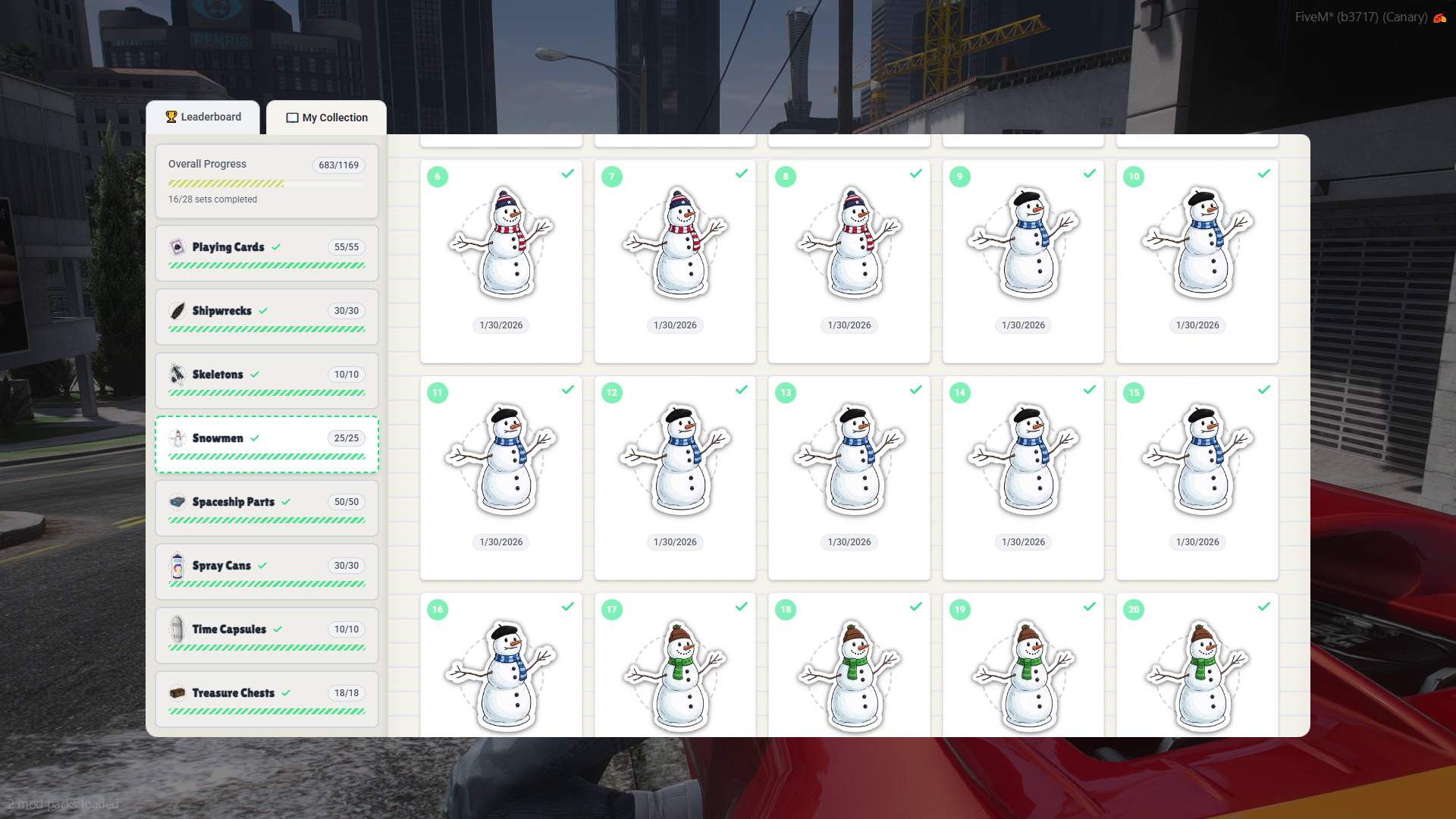Click the Time Capsules capsule icon
This screenshot has height=819, width=1456.
(x=177, y=629)
